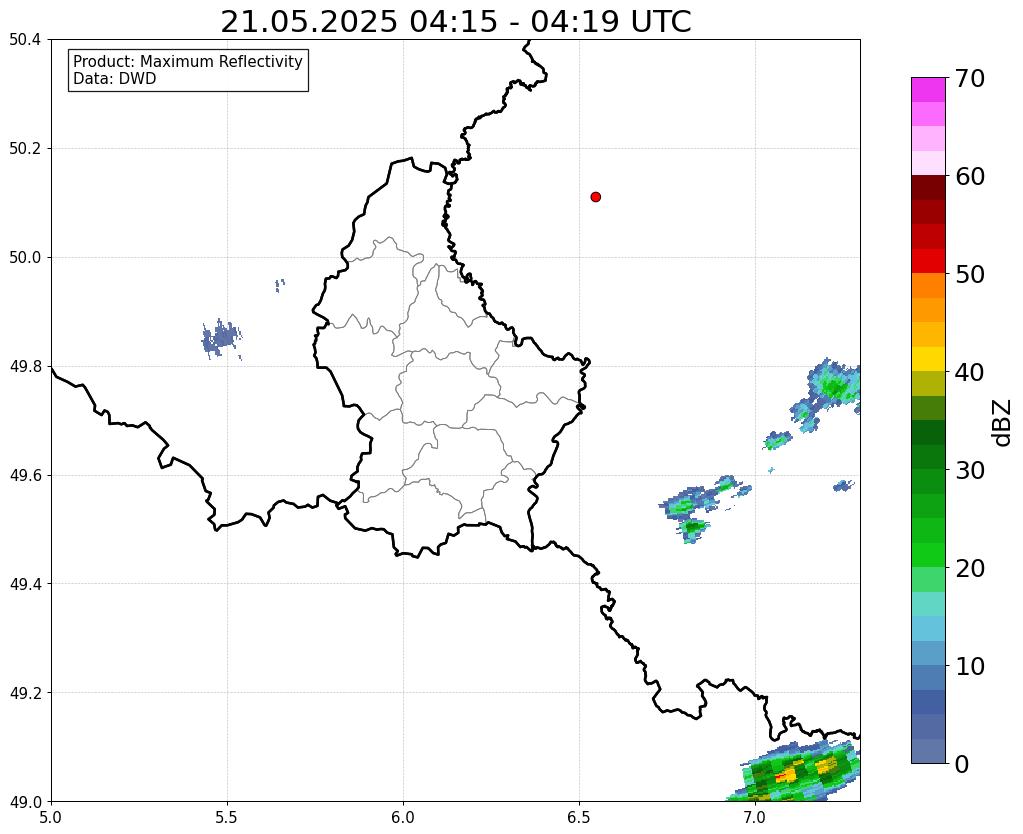
Task: Select the 40 label on the colorbar
Action: pos(969,372)
